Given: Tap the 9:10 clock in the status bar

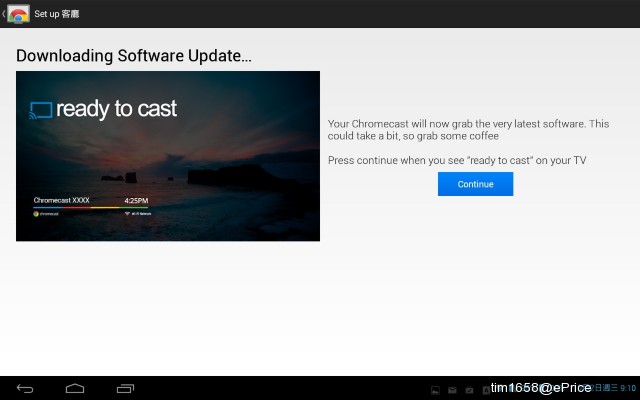Looking at the screenshot, I should click(628, 388).
